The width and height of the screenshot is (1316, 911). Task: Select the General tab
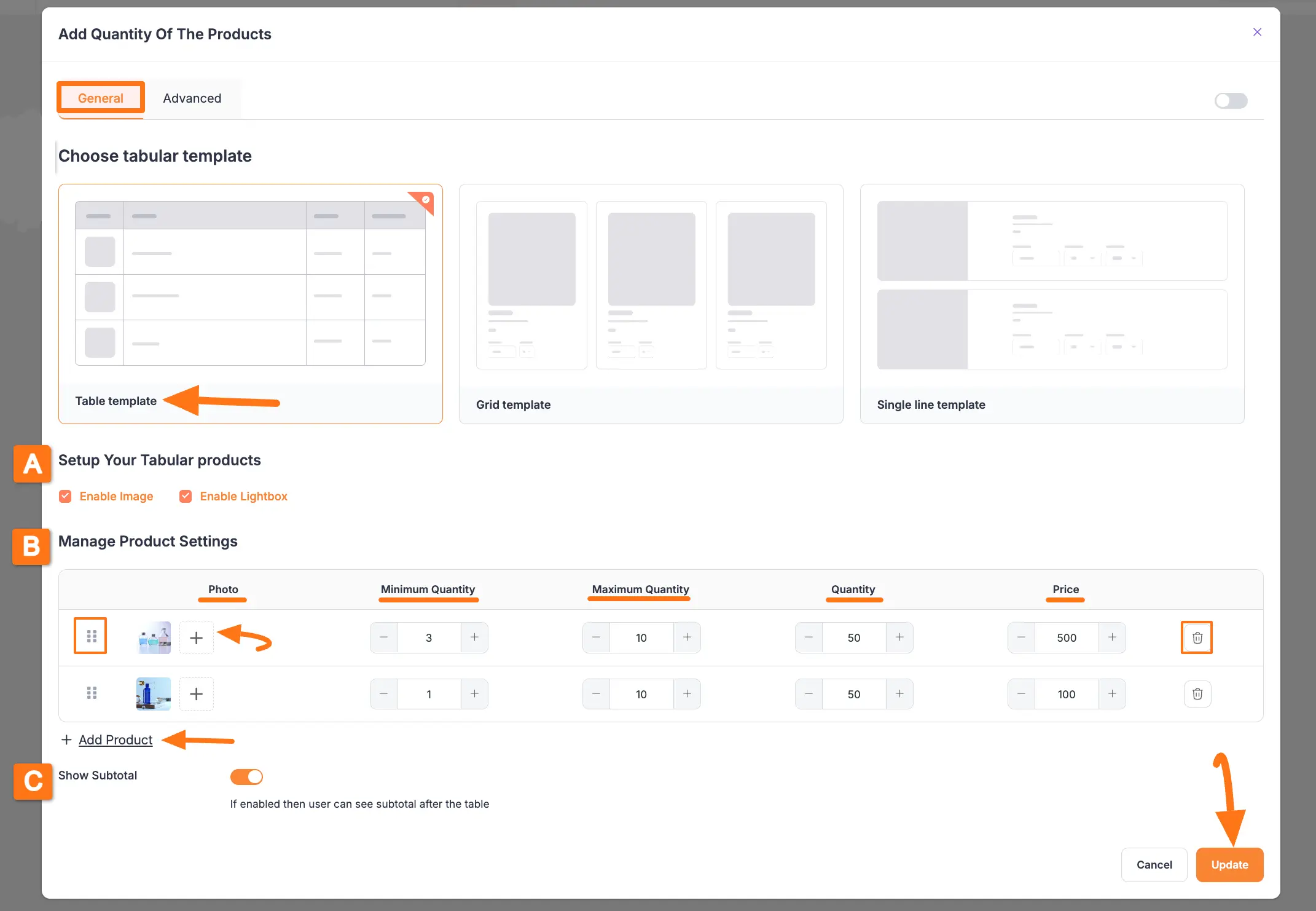[100, 98]
